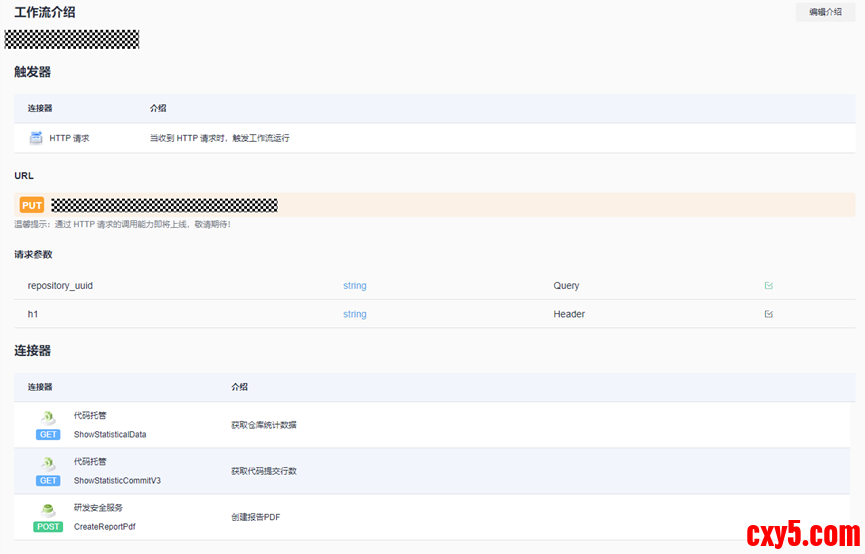This screenshot has width=865, height=554.
Task: Click the 代码托管 icon beside ShowStatisticCommitV3
Action: pos(48,464)
